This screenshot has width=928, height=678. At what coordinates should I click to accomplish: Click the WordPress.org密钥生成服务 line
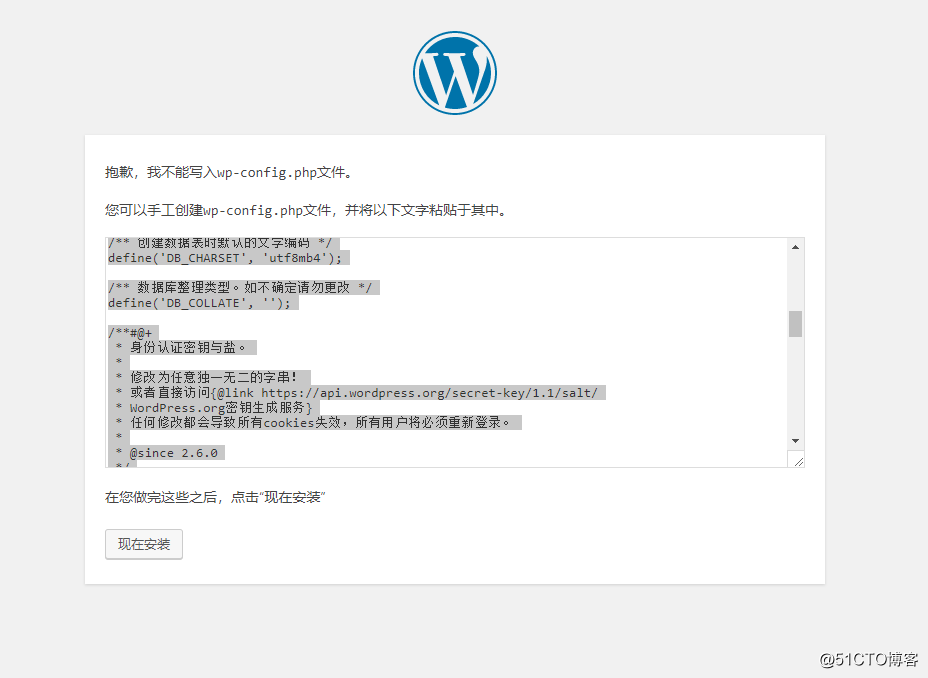click(x=214, y=408)
